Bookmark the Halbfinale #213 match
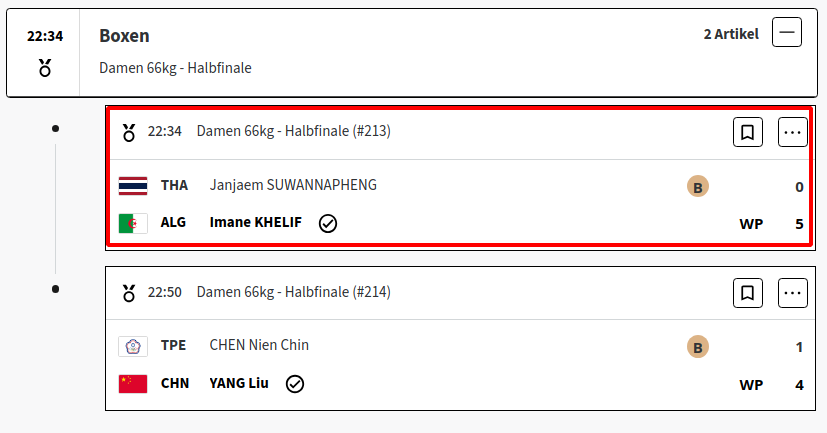This screenshot has height=433, width=827. click(747, 132)
